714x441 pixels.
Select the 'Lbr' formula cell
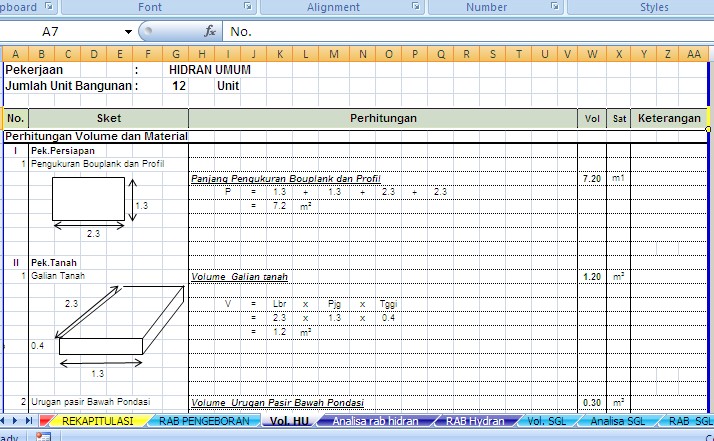pos(280,304)
